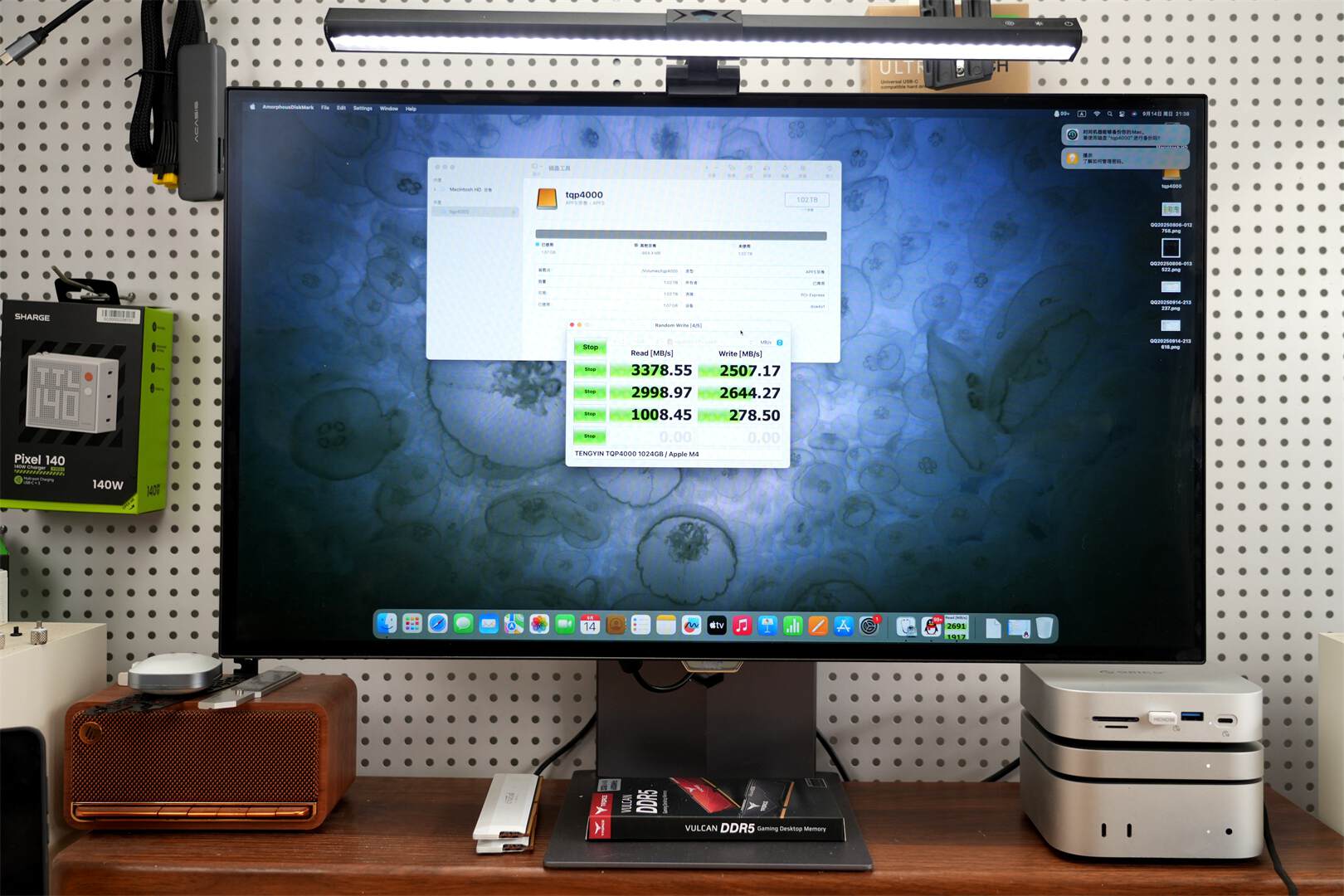Click AmorphousDiskMark's live speed Dock icon
1344x896 pixels.
tap(957, 627)
